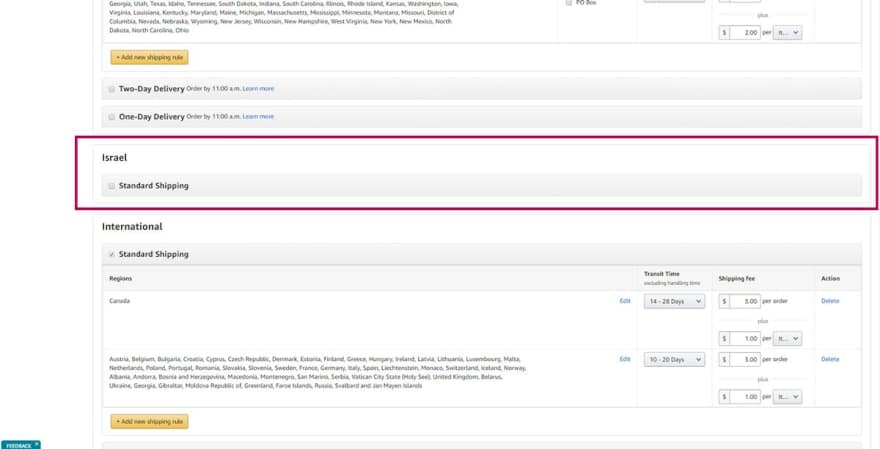Image resolution: width=880 pixels, height=449 pixels.
Task: Delete the Canada shipping rule
Action: 830,301
